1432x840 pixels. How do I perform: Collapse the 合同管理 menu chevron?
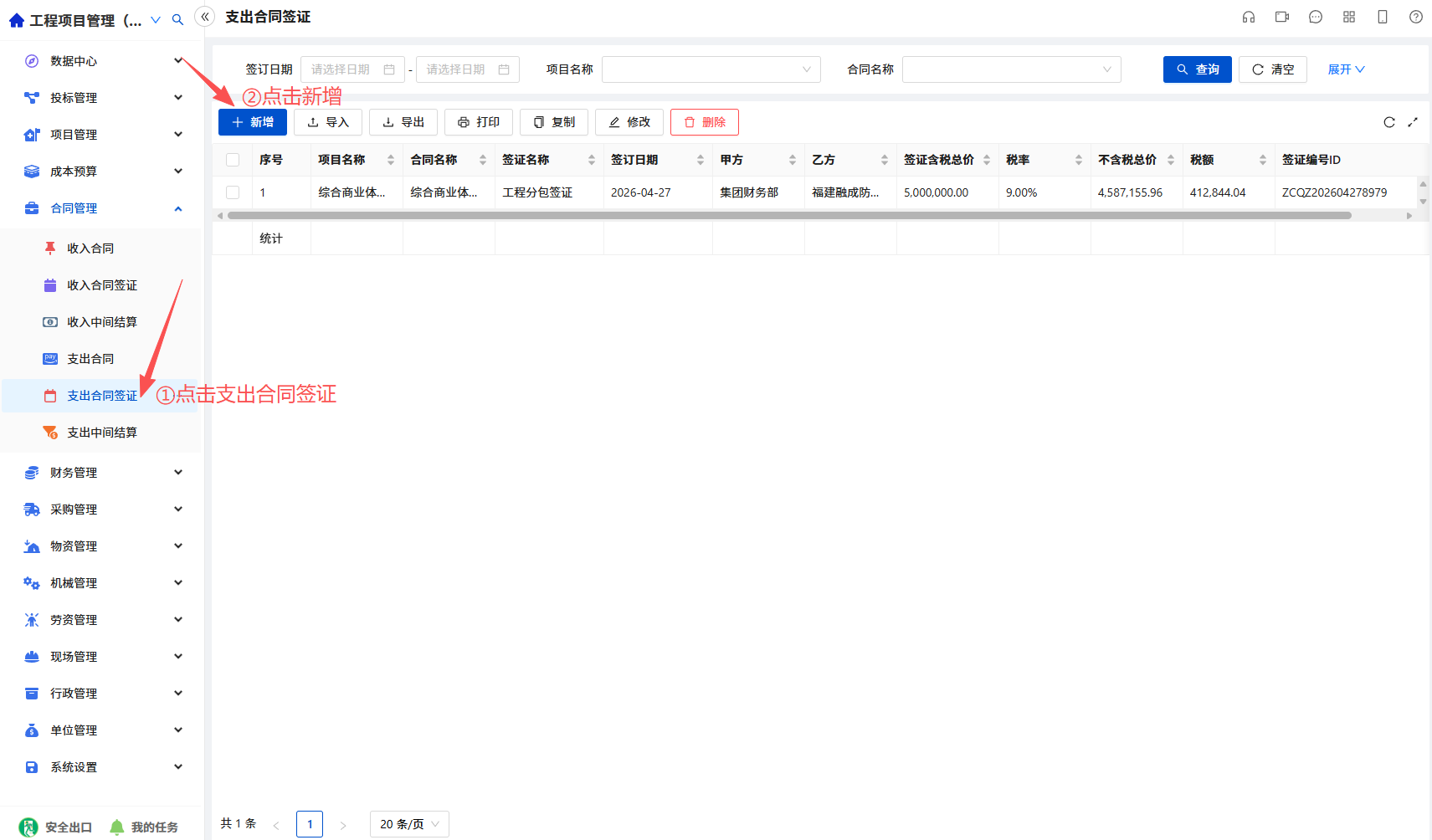click(x=178, y=208)
